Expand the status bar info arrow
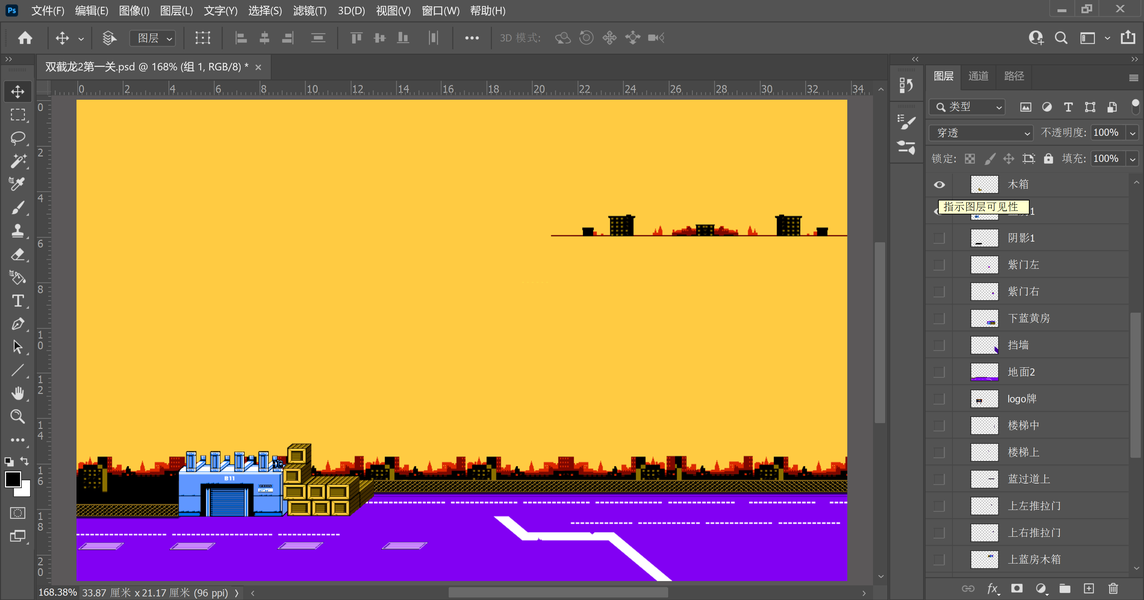The height and width of the screenshot is (600, 1144). point(237,593)
